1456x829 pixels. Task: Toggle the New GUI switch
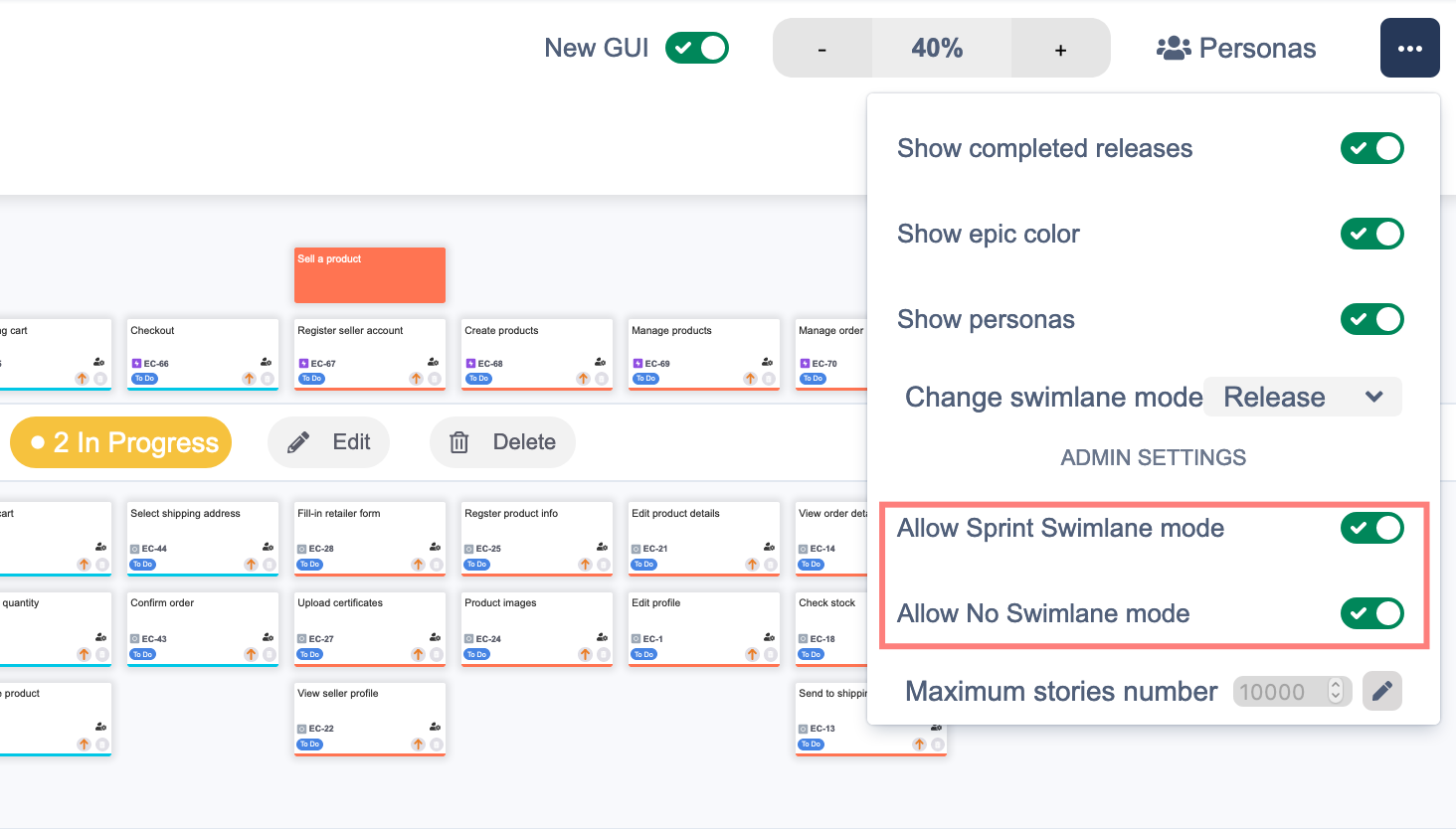click(x=697, y=48)
